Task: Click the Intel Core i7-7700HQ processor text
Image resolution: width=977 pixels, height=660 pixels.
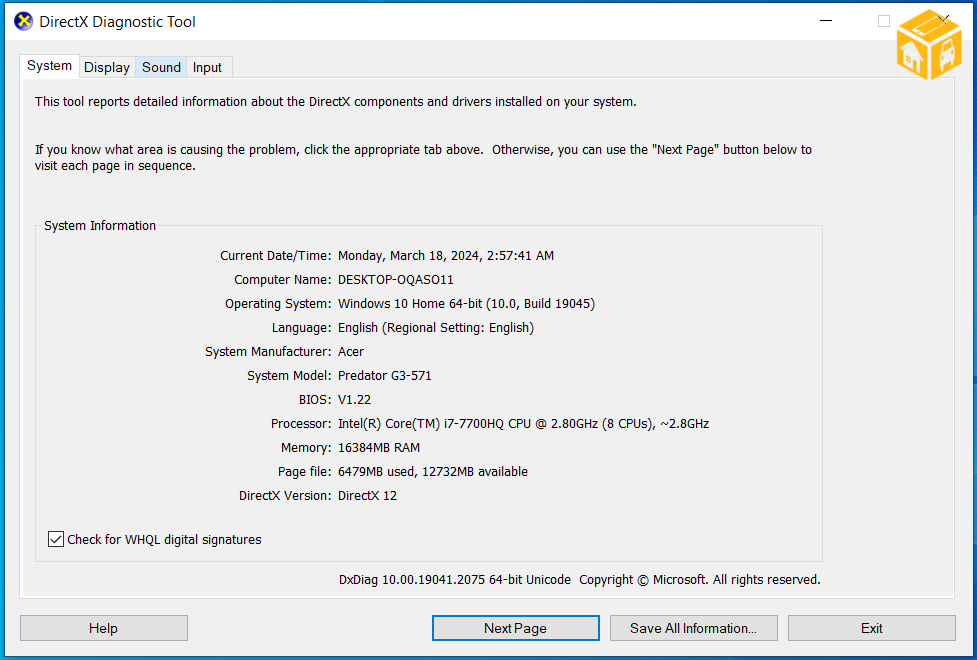Action: pyautogui.click(x=523, y=424)
